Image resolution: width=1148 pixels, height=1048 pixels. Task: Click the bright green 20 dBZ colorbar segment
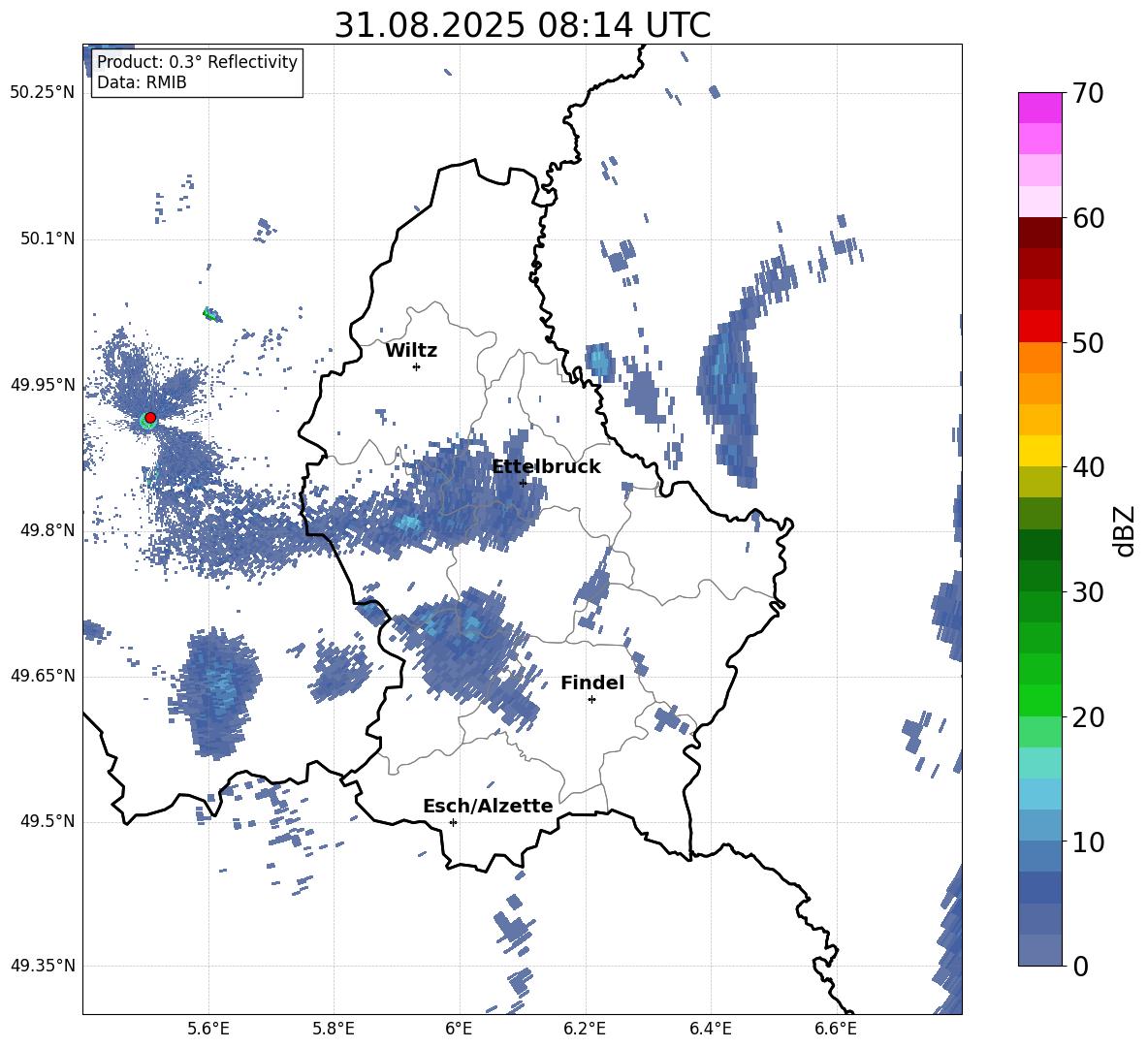1039,700
